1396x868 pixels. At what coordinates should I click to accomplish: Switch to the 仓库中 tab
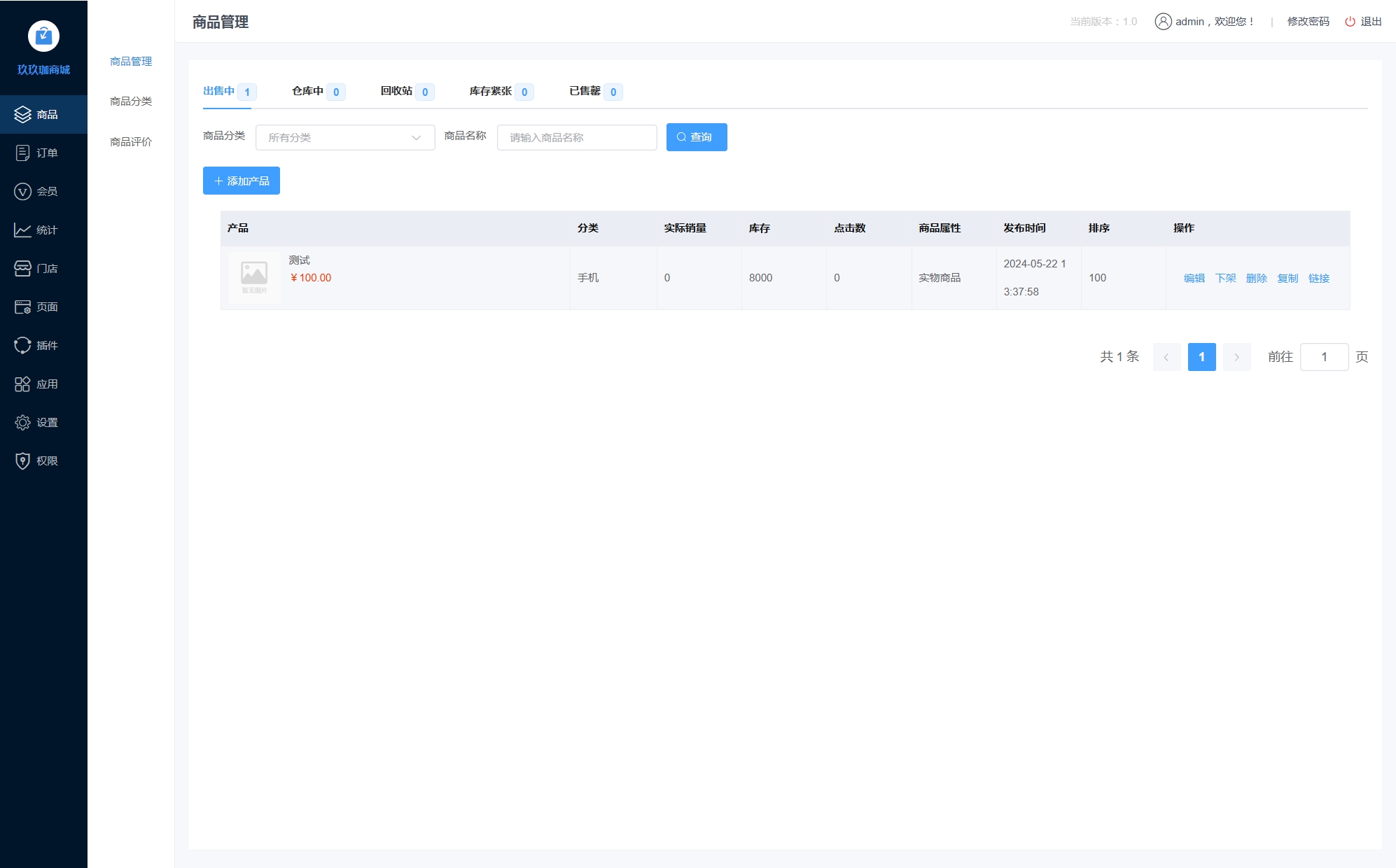click(308, 91)
